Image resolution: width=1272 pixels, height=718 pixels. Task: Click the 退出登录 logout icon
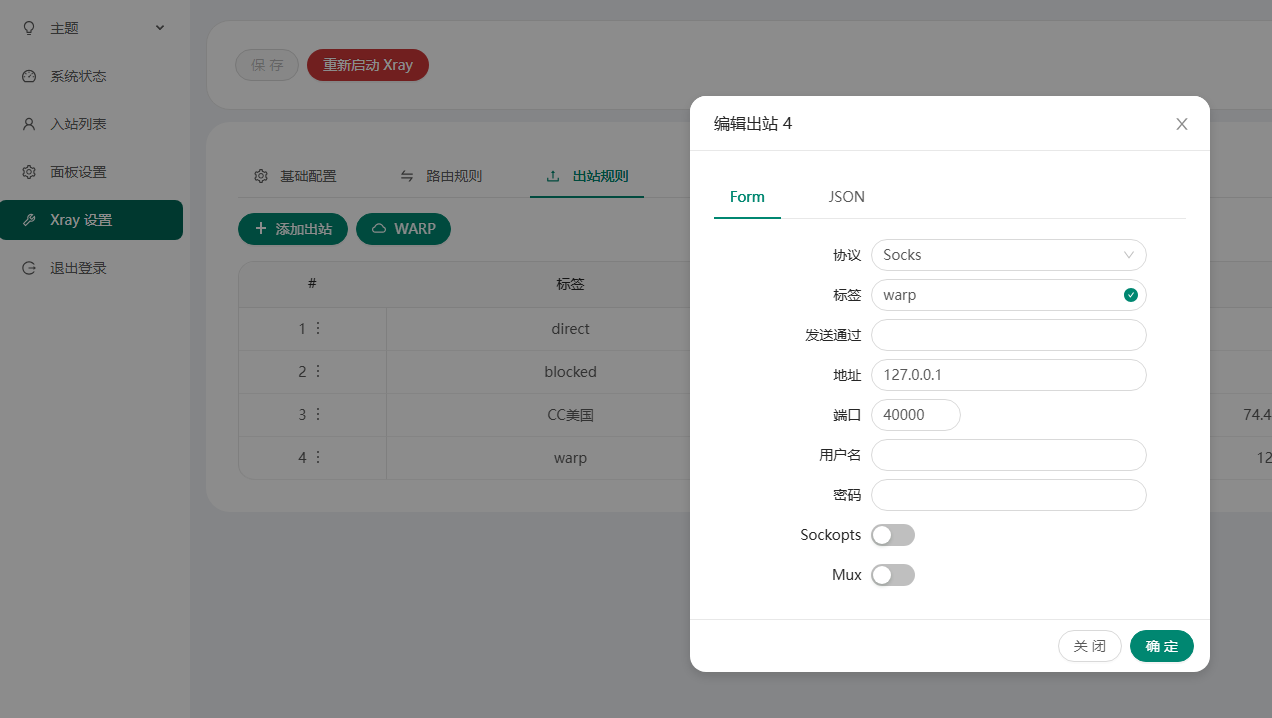[29, 268]
